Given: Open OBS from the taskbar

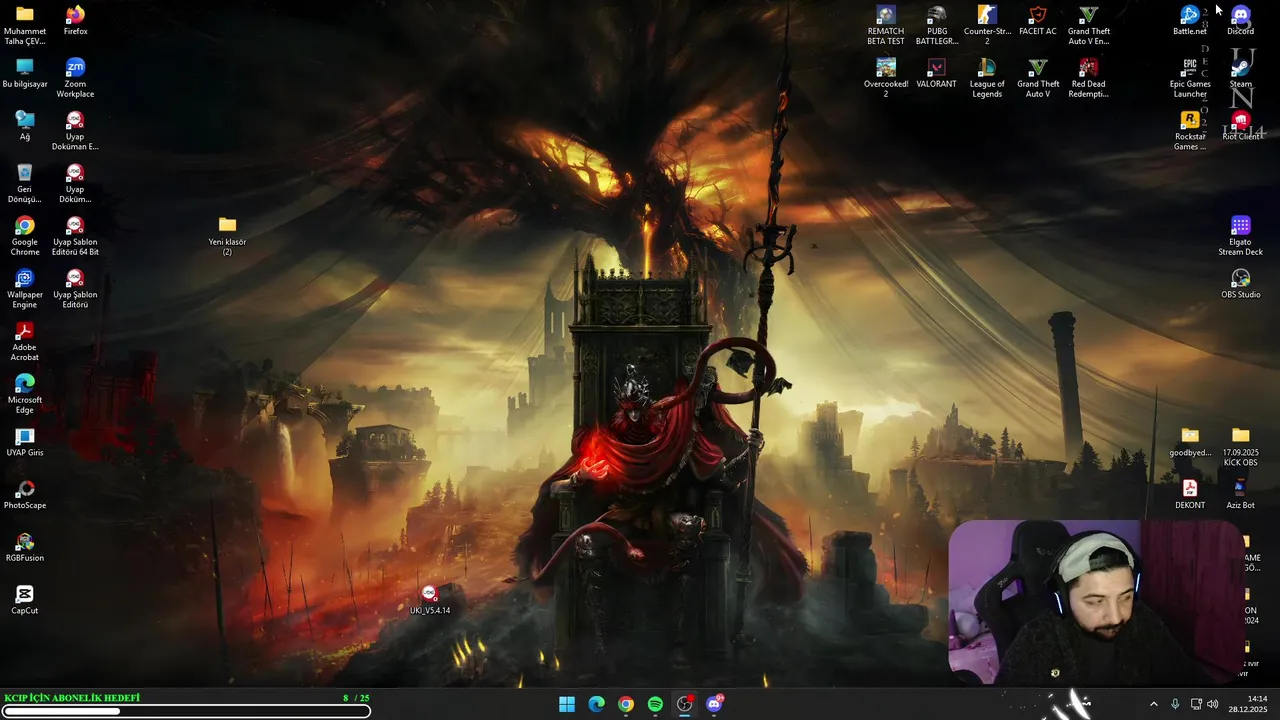Looking at the screenshot, I should (x=685, y=704).
